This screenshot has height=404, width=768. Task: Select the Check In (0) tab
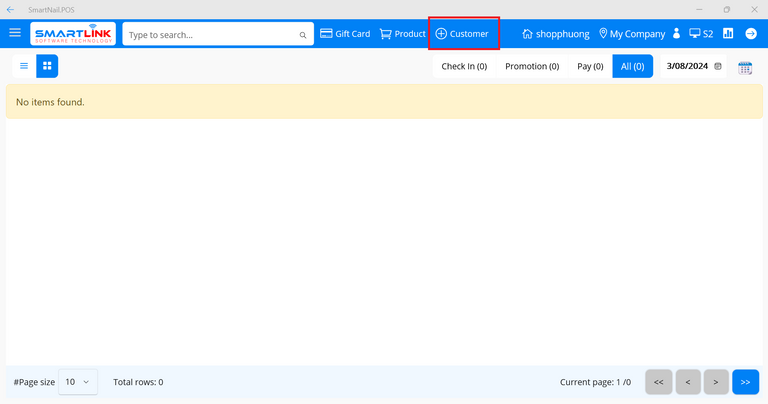(x=464, y=67)
